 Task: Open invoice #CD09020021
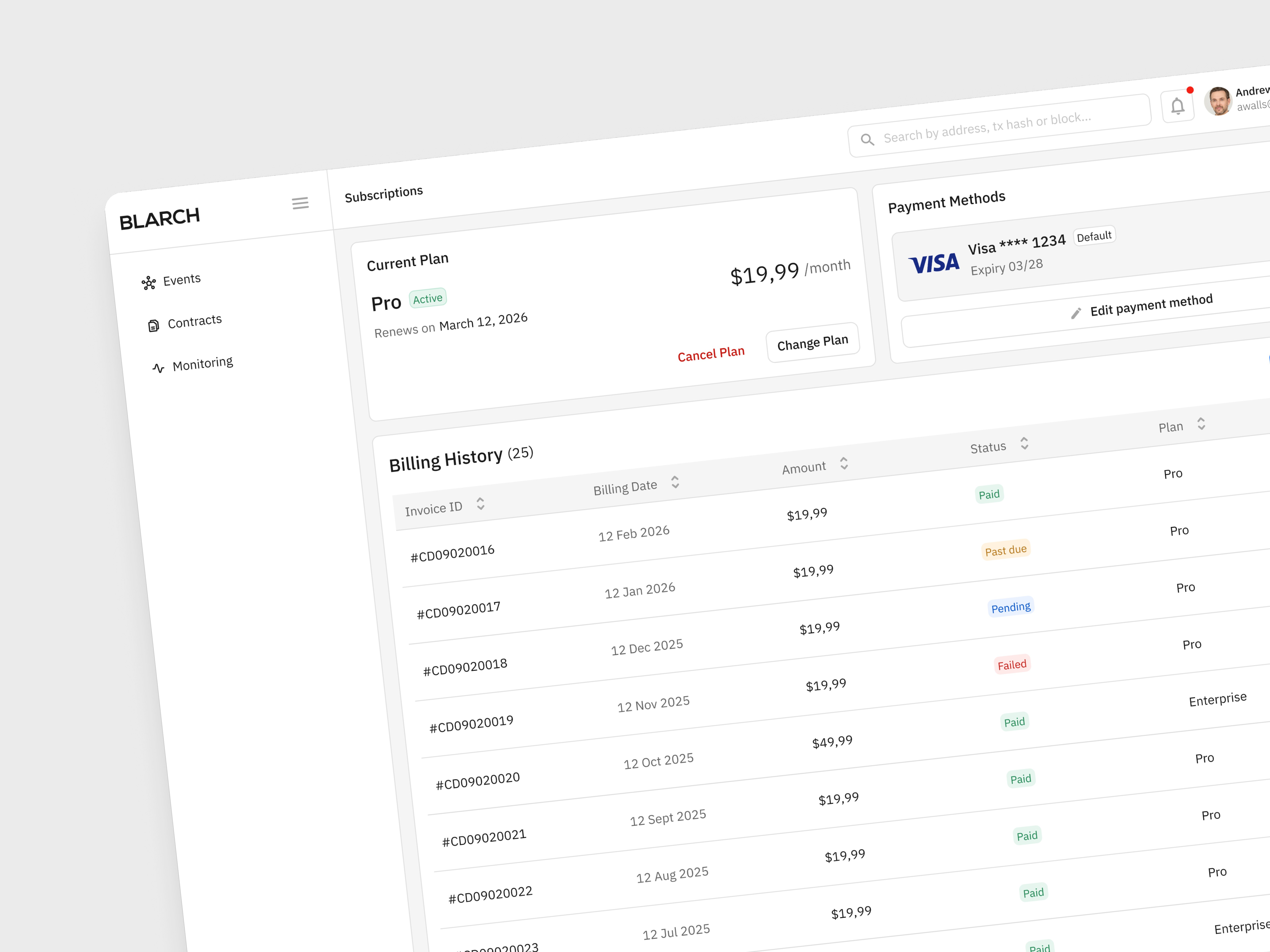point(484,838)
